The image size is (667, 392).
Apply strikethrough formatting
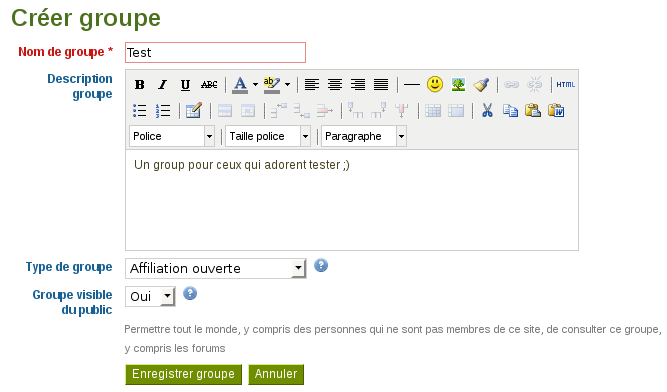point(209,85)
